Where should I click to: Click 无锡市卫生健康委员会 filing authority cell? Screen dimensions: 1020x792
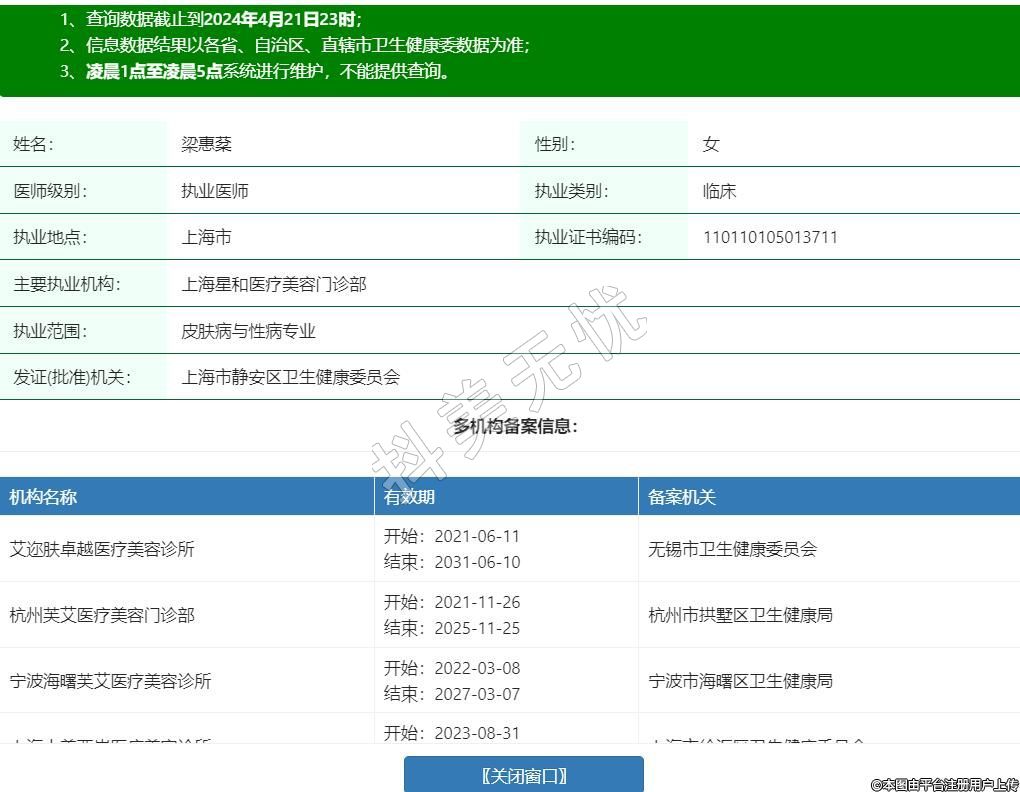click(x=733, y=549)
